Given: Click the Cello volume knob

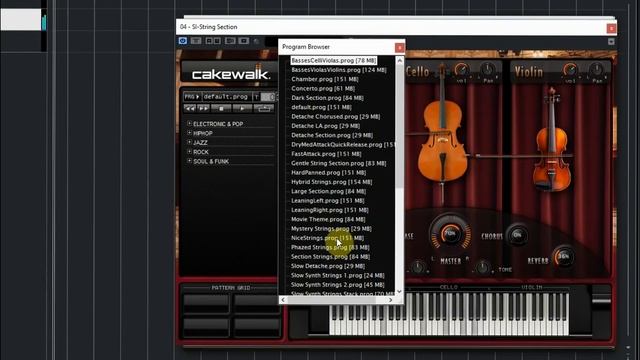Looking at the screenshot, I should [x=462, y=70].
